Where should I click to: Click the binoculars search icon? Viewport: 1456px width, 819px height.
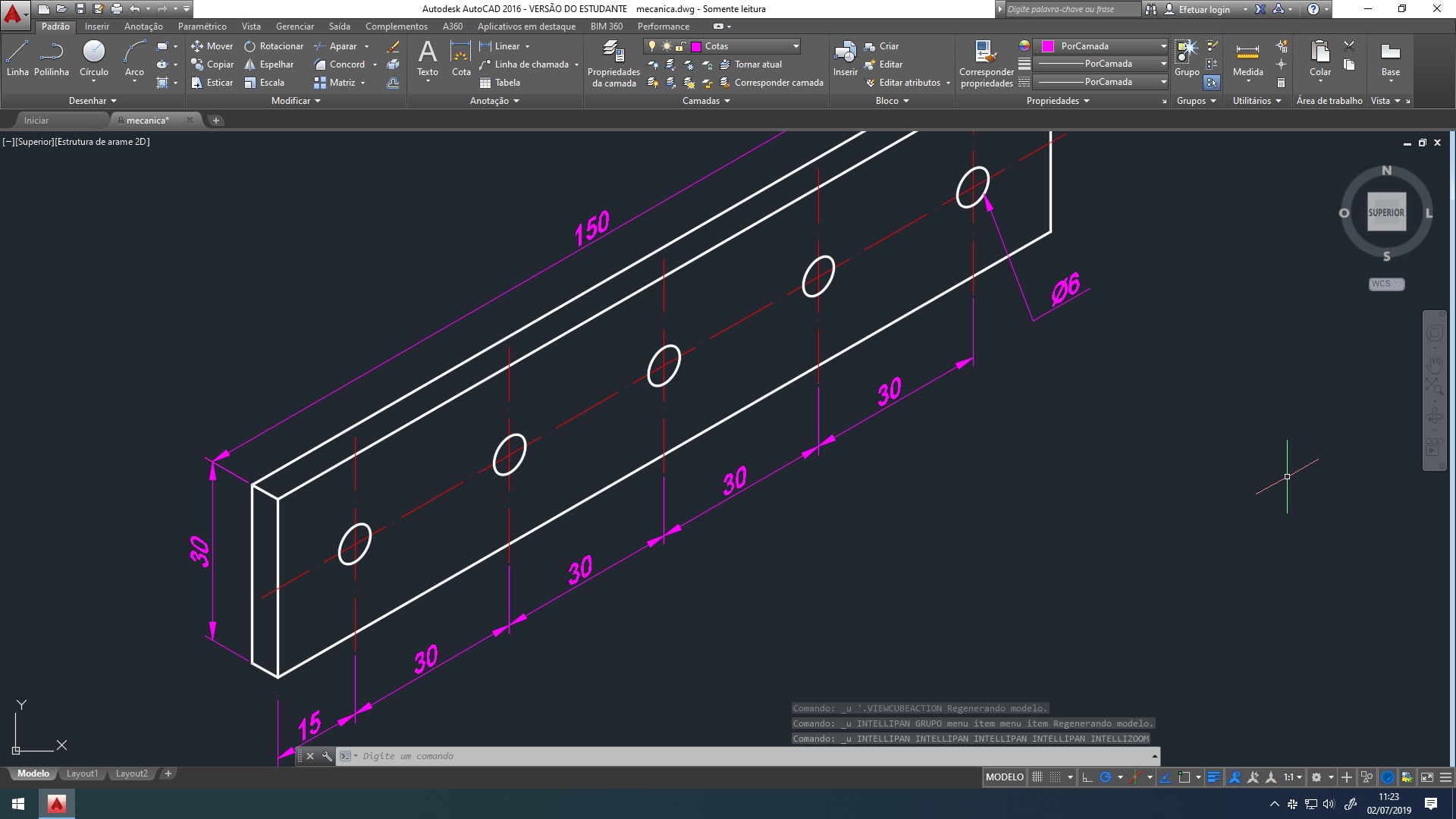pos(1151,9)
